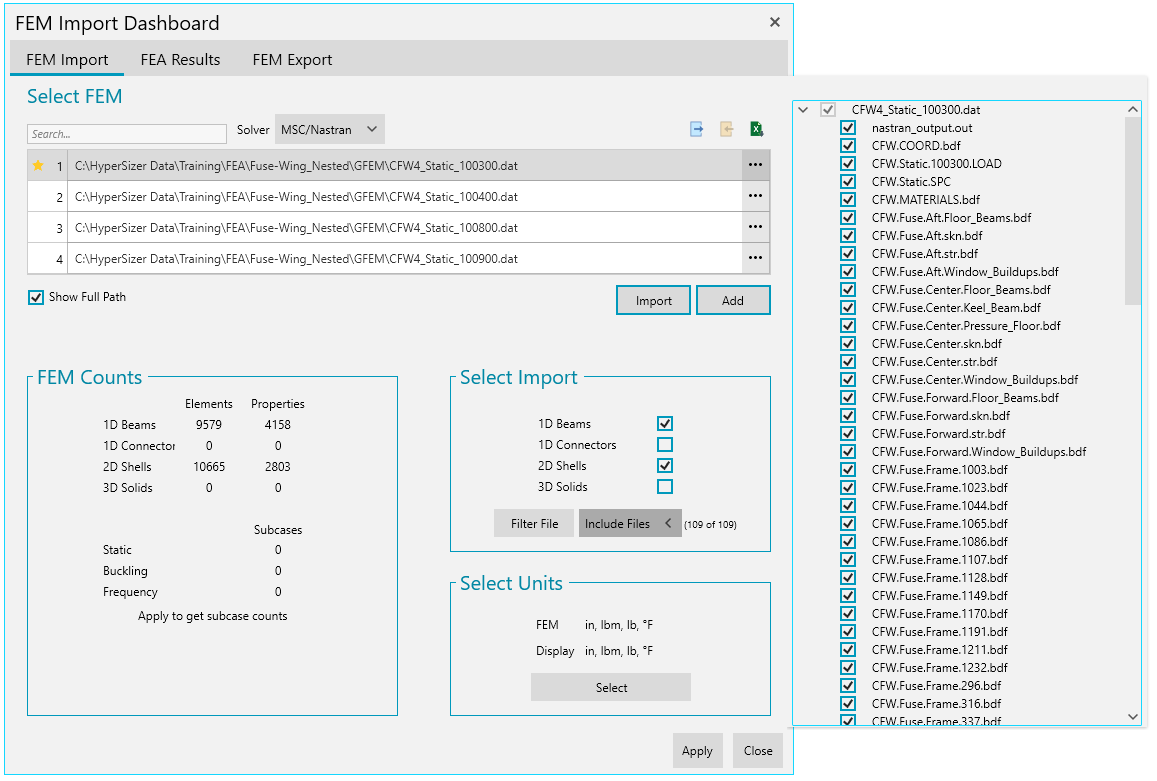1157x781 pixels.
Task: Click the tan import arrow icon
Action: pos(727,129)
